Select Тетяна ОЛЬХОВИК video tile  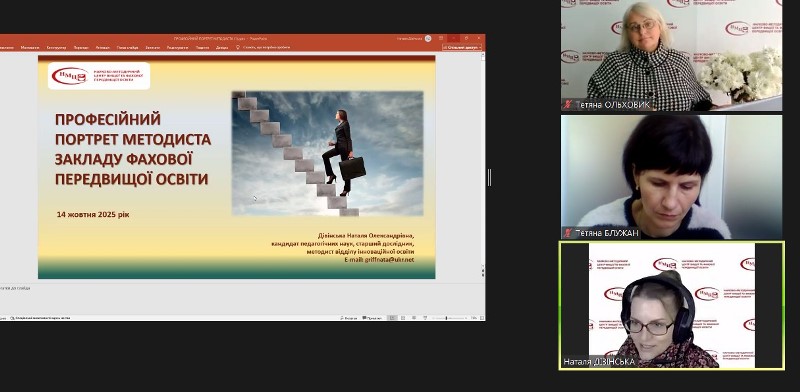click(x=671, y=55)
